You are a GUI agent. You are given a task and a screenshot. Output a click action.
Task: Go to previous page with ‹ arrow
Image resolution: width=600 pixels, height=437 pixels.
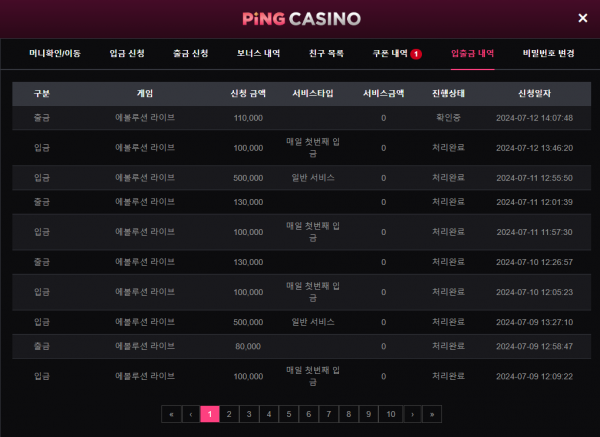tap(191, 414)
